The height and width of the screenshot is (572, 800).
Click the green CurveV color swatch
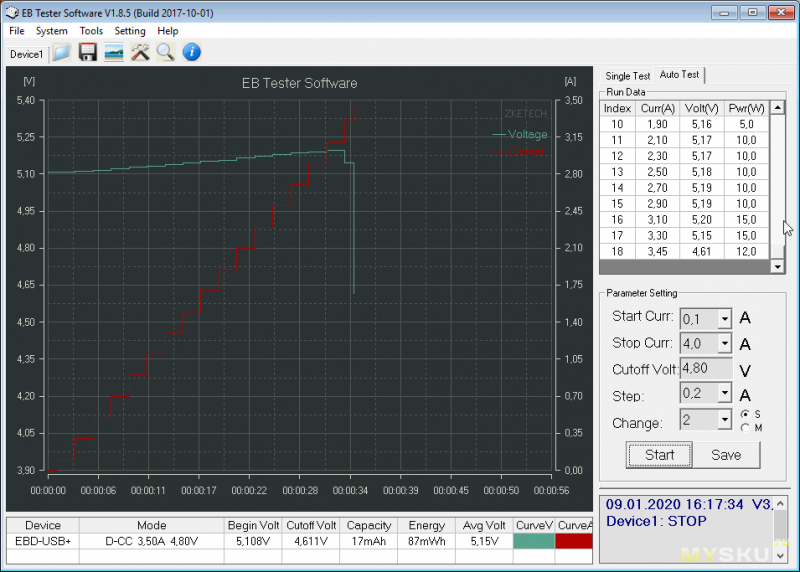tap(534, 541)
